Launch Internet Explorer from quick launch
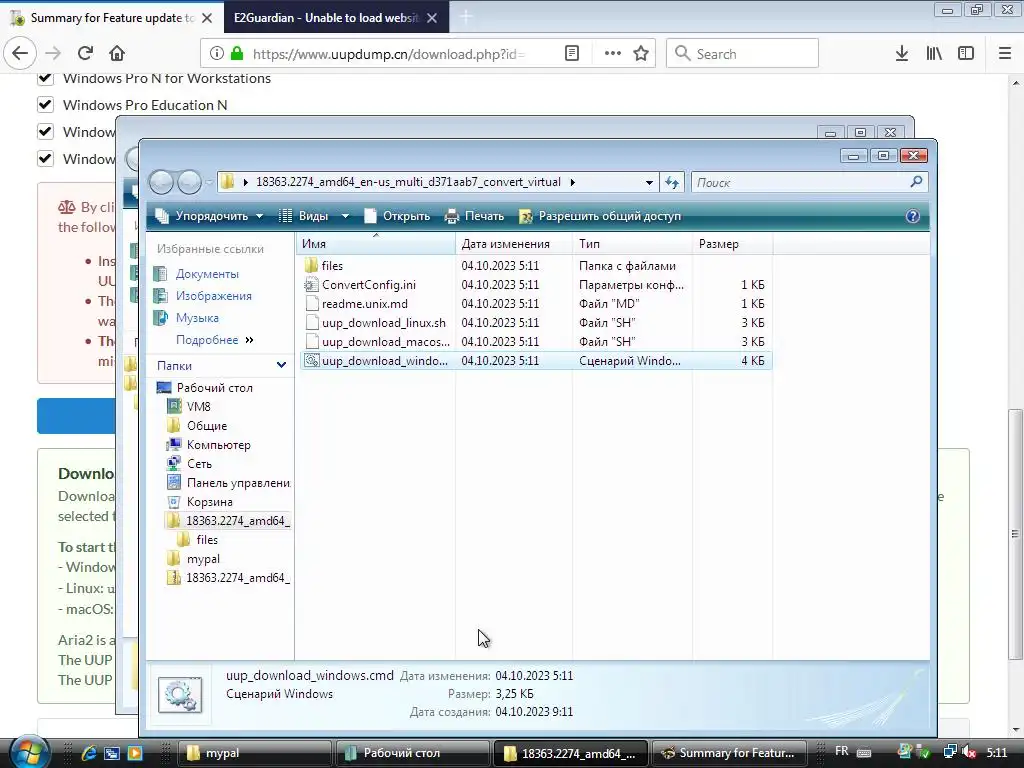The width and height of the screenshot is (1024, 768). 88,753
